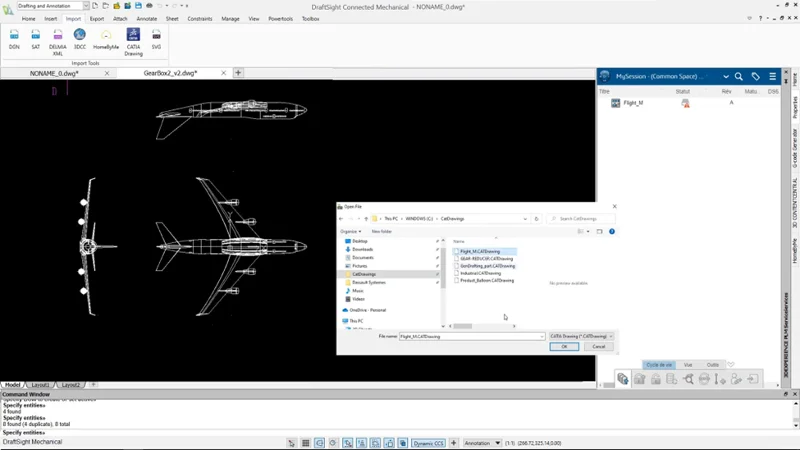Open the Export ribbon tab

97,18
